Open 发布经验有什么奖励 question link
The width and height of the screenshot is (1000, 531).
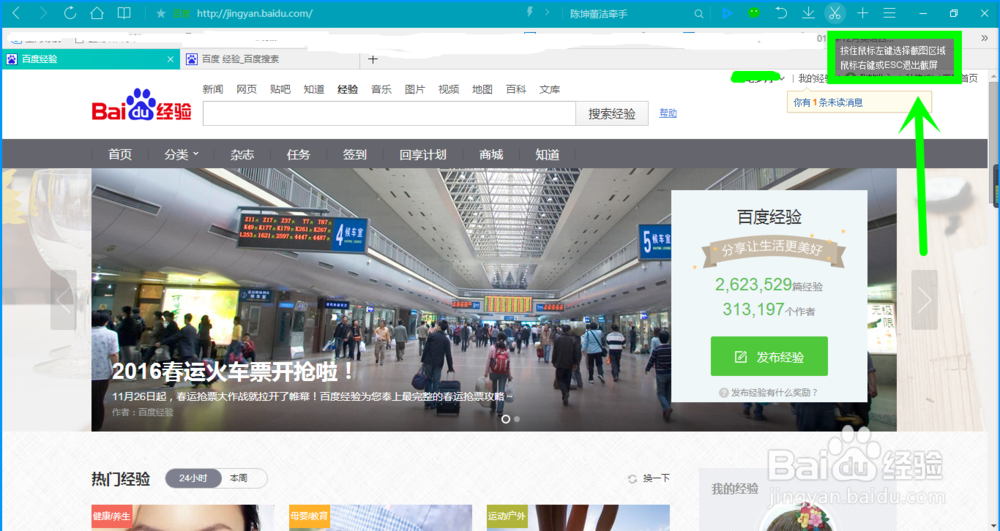click(x=768, y=393)
